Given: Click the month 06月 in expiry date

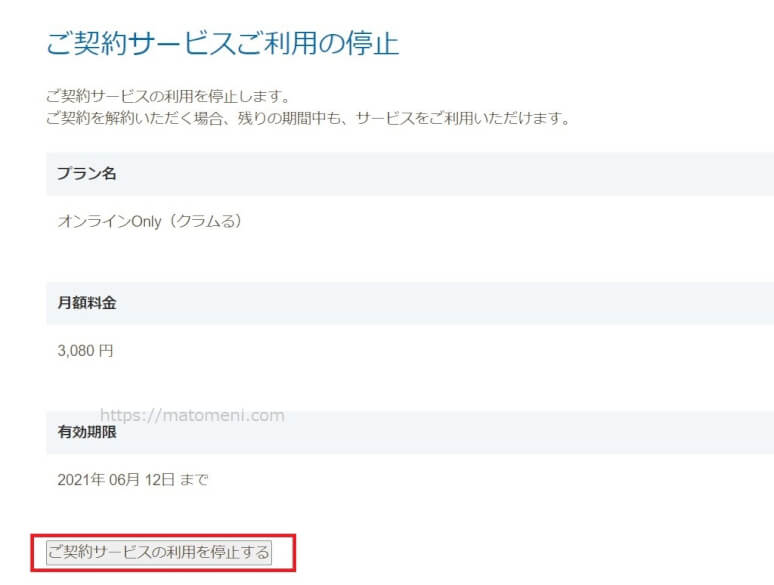Looking at the screenshot, I should (125, 479).
